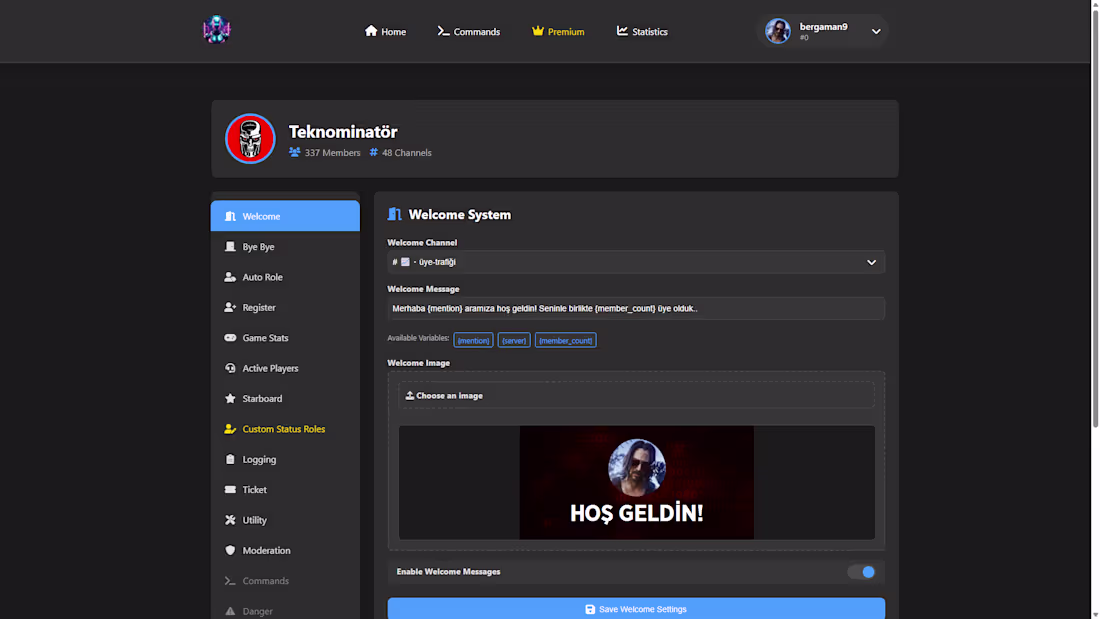Click the Danger warning triangle icon
The height and width of the screenshot is (619, 1100).
point(230,611)
